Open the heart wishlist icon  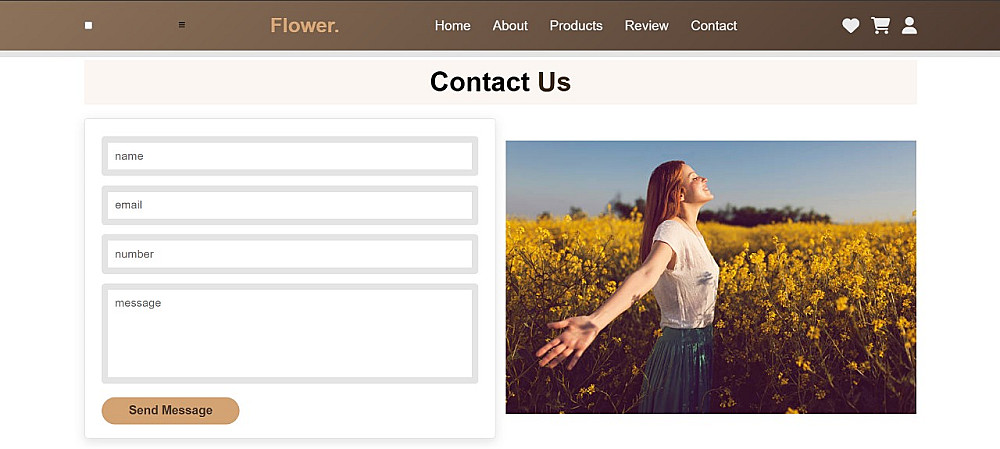[x=850, y=26]
